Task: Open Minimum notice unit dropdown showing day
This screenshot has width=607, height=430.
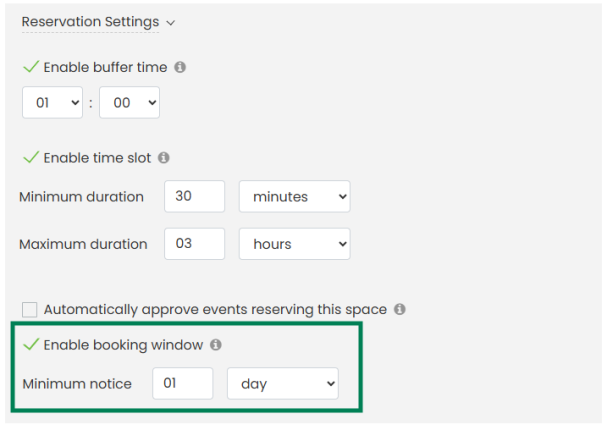Action: point(283,383)
